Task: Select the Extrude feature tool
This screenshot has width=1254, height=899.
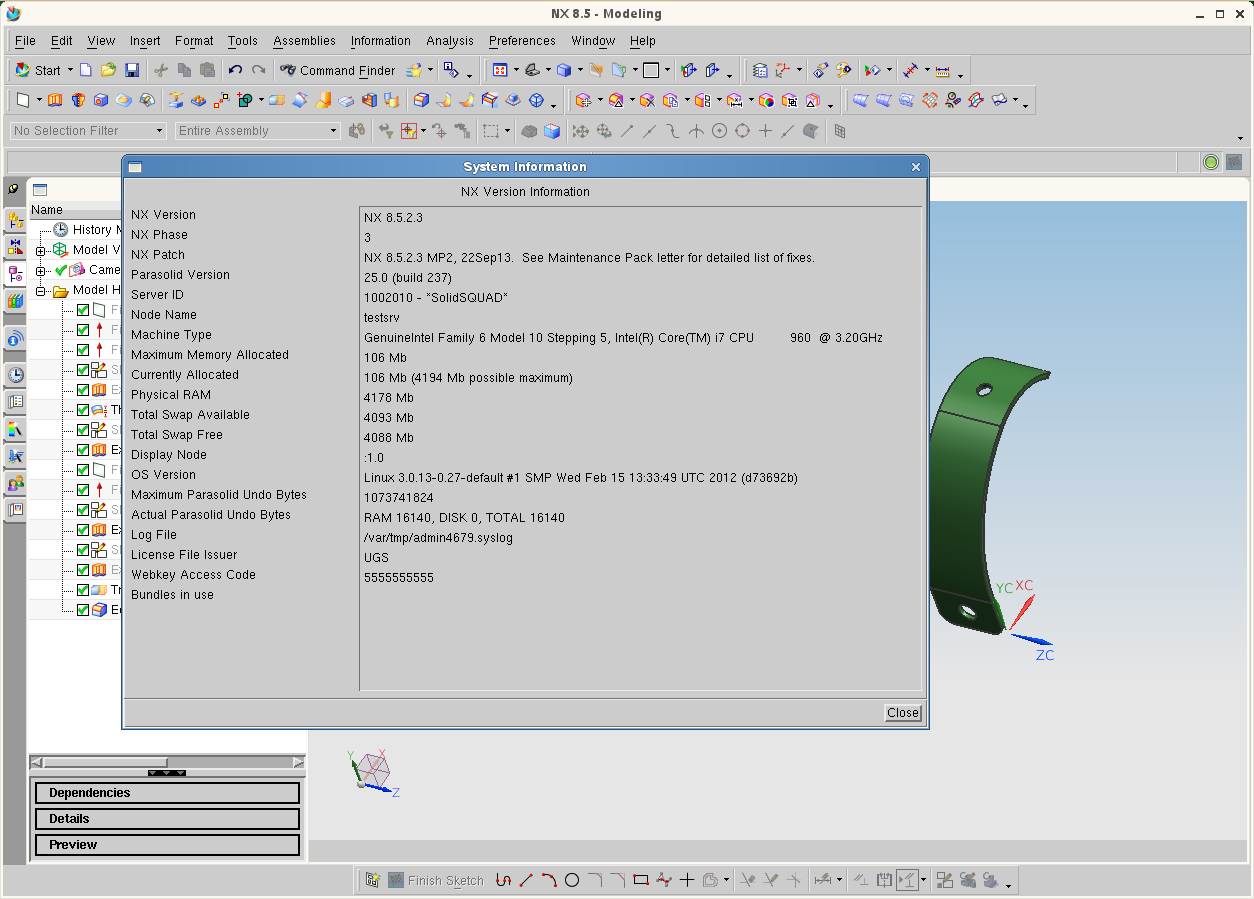Action: [x=55, y=100]
